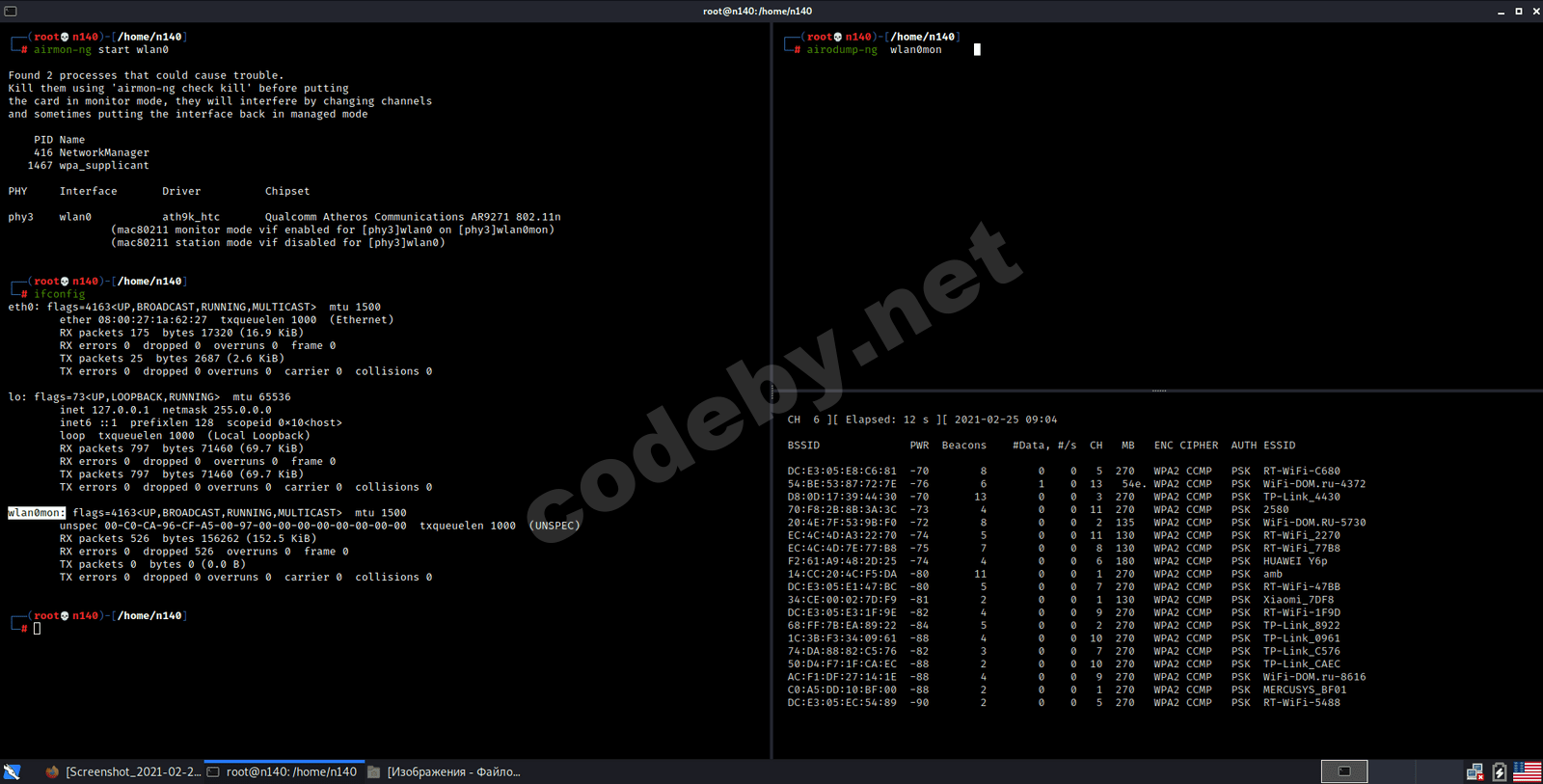Click the ESSID 'TP-Link_4430'
The height and width of the screenshot is (784, 1543).
[1302, 497]
